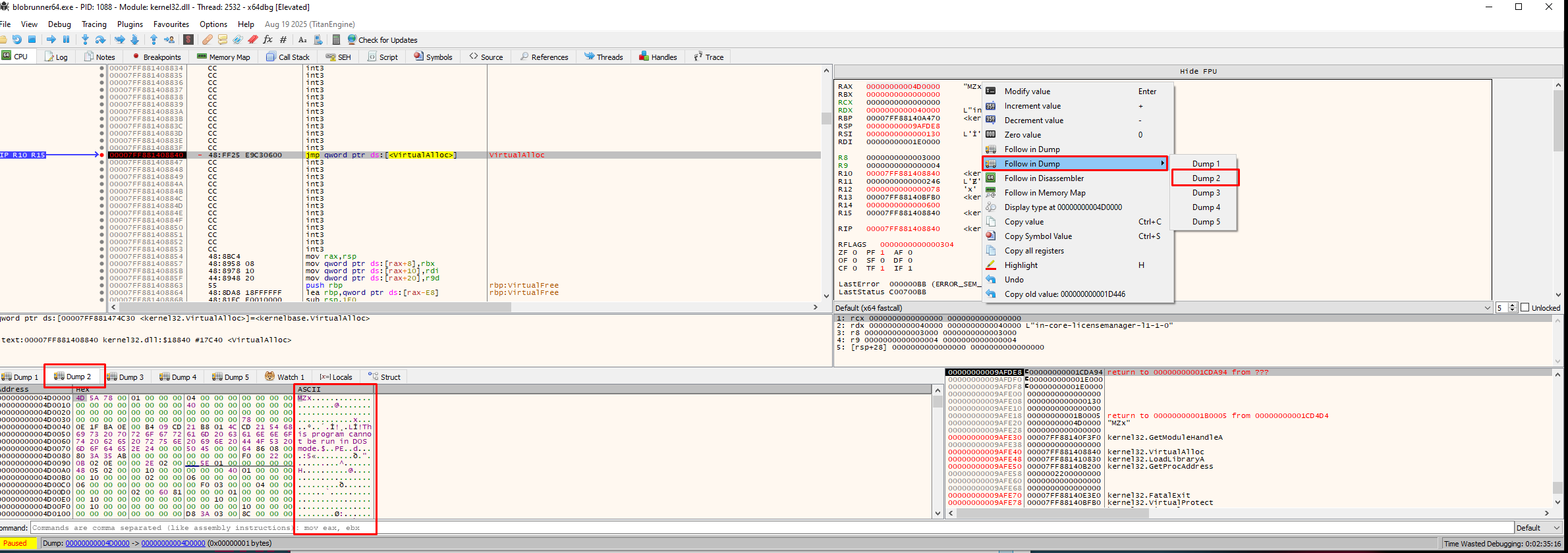Click the Pause toolbar icon
This screenshot has height=553, width=1568.
tap(66, 39)
